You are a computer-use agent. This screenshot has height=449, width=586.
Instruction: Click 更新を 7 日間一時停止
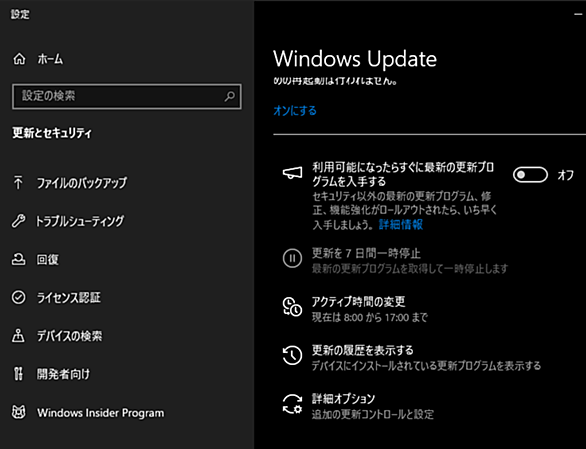pyautogui.click(x=366, y=253)
